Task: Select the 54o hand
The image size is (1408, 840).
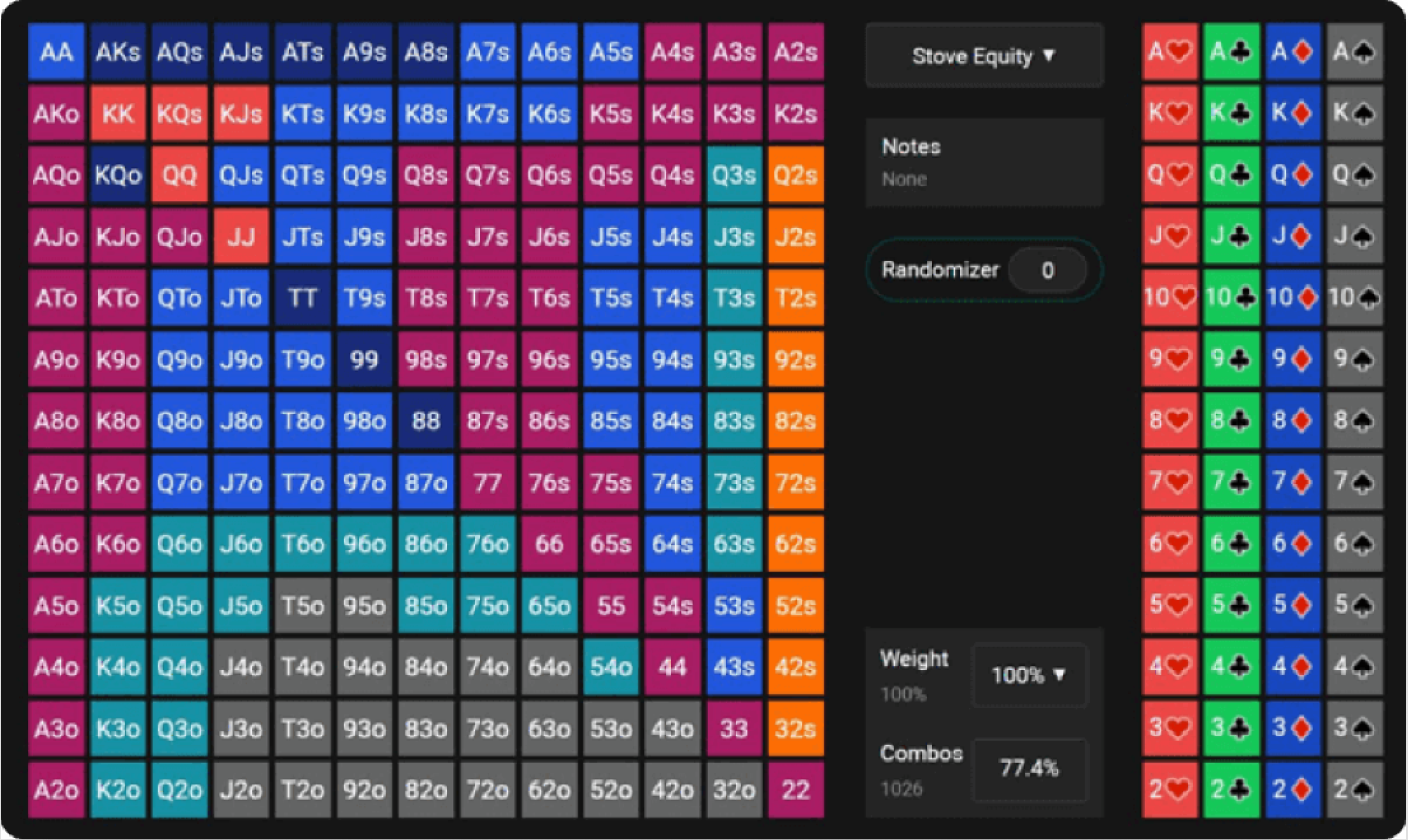Action: point(612,667)
